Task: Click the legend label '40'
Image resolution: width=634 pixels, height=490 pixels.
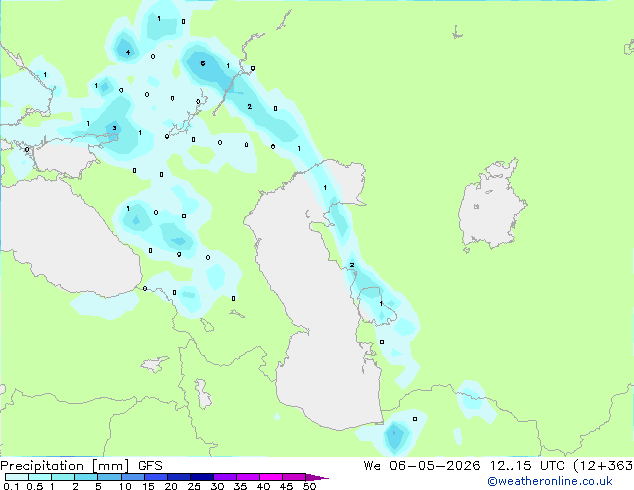Action: pos(263,486)
